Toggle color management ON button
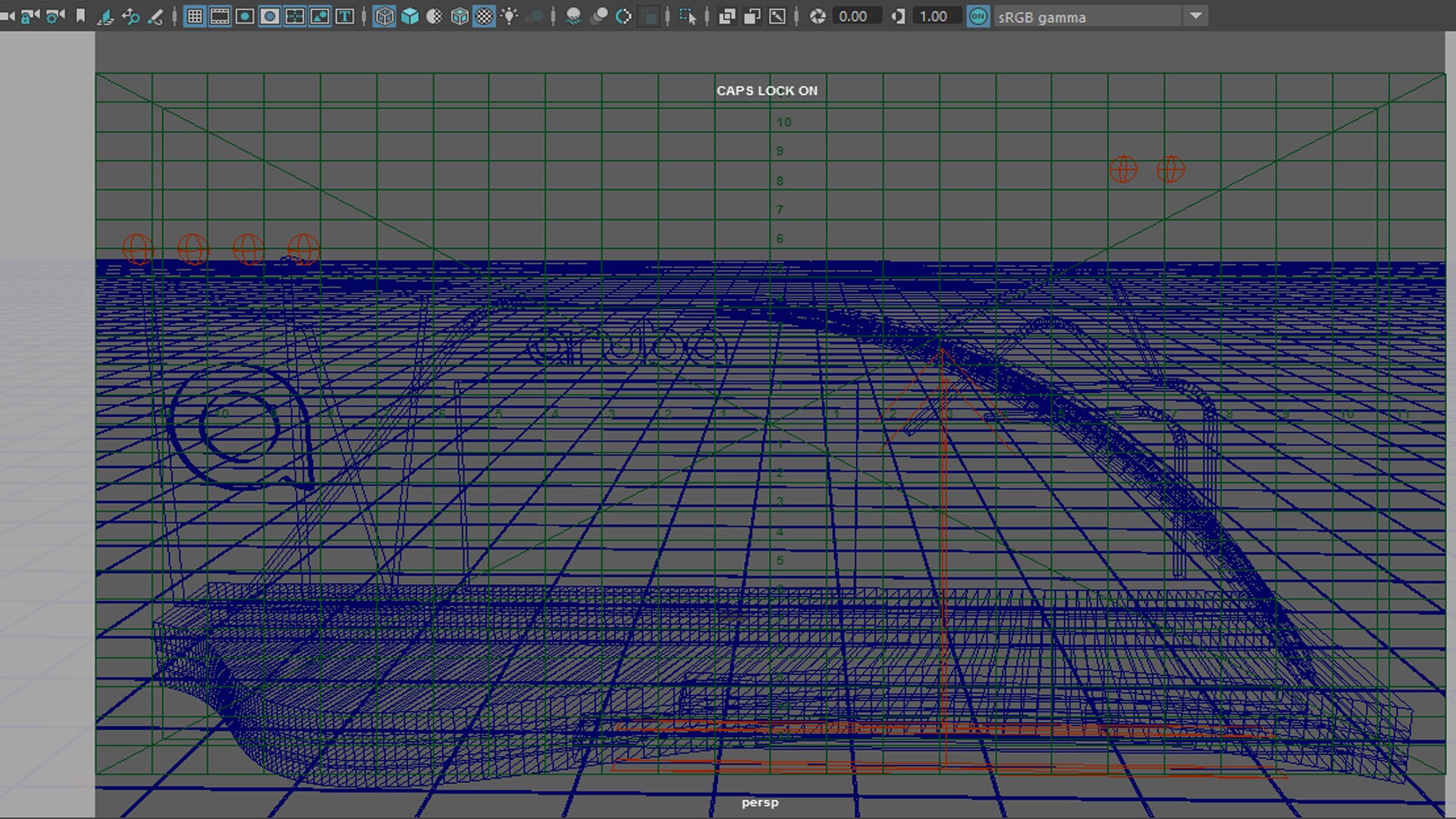 click(978, 16)
